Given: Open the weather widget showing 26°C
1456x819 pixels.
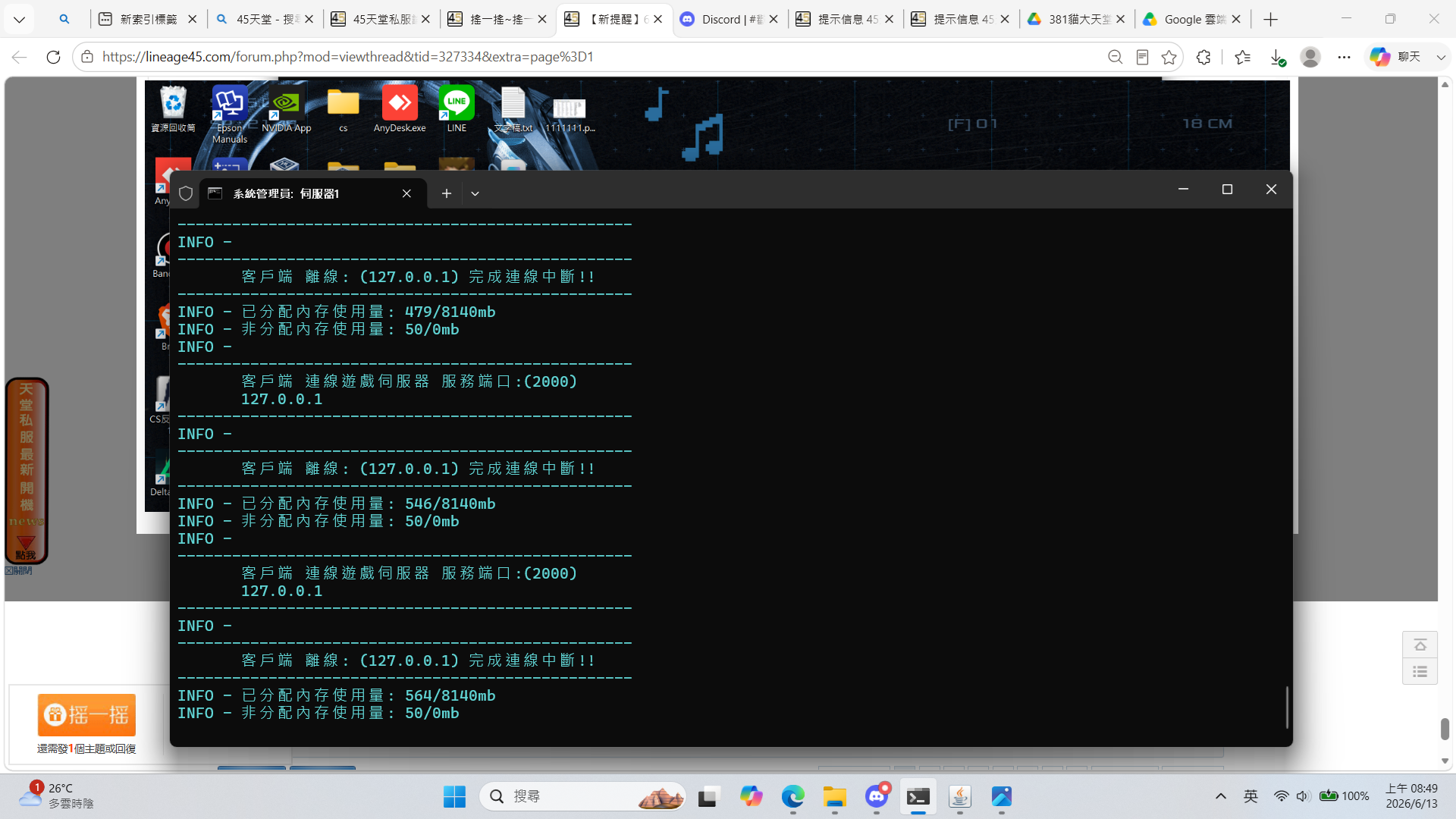Looking at the screenshot, I should tap(57, 796).
